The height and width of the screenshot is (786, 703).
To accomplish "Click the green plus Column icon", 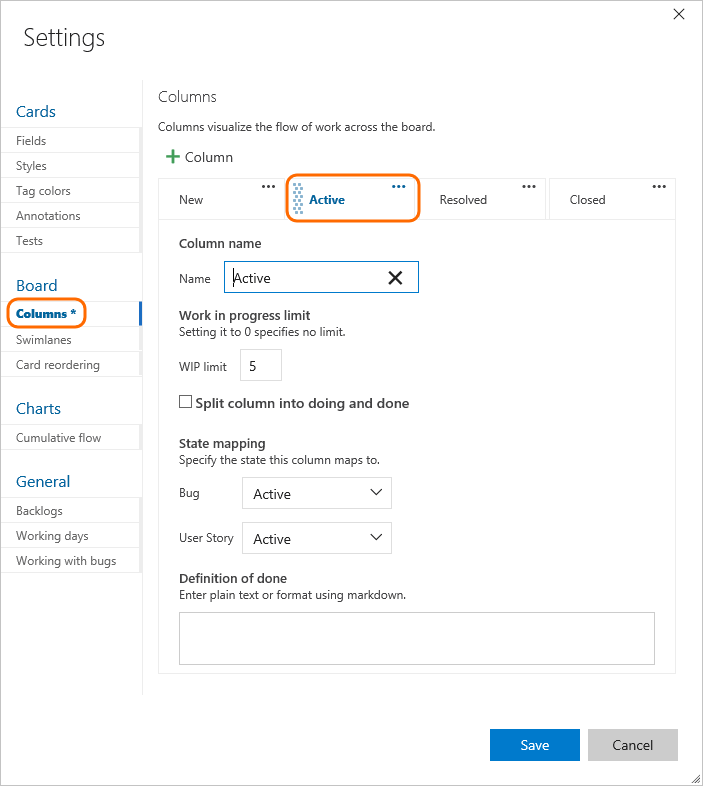I will [173, 157].
